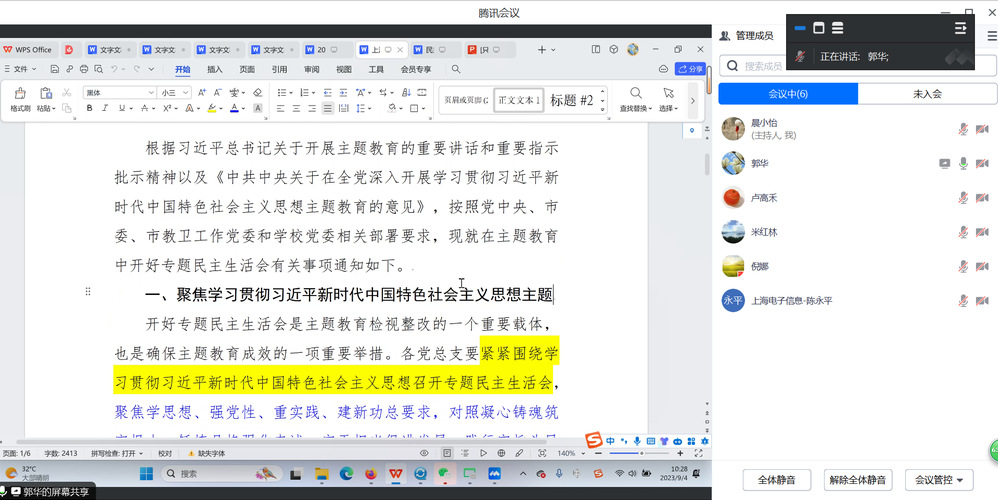The width and height of the screenshot is (998, 500).
Task: Click the Share button in WPS
Action: pos(690,69)
